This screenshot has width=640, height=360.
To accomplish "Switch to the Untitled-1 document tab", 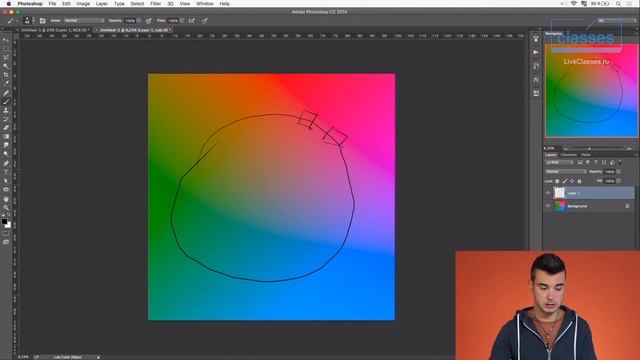I will tap(54, 30).
